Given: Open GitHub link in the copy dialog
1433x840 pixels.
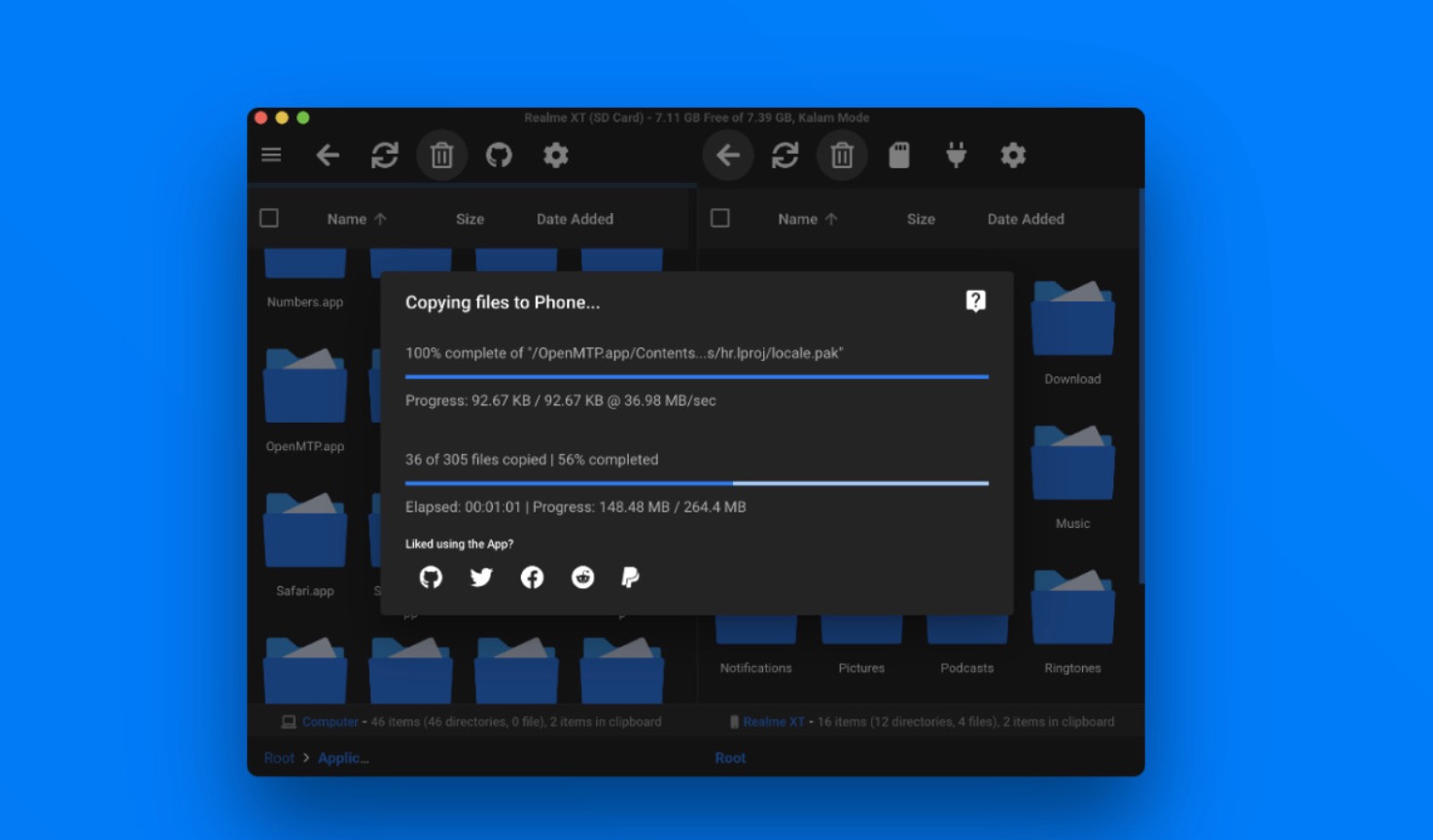Looking at the screenshot, I should pyautogui.click(x=431, y=577).
